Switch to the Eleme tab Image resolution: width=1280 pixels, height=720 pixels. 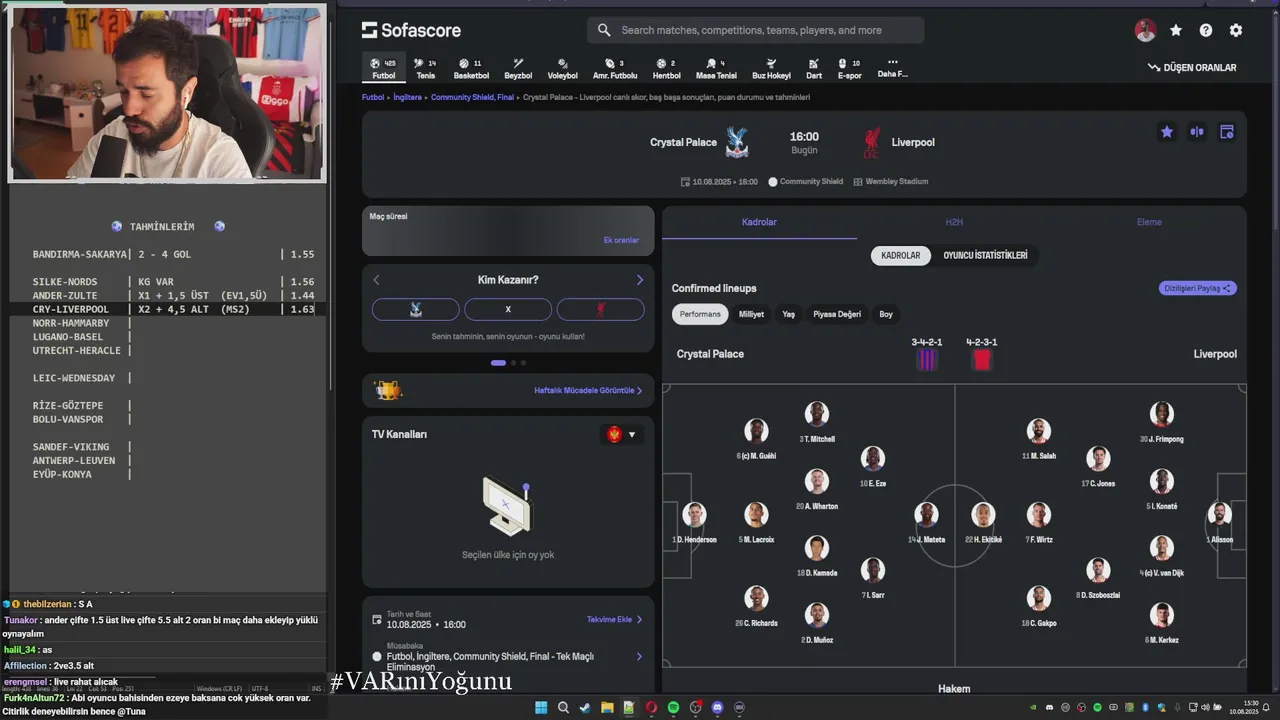1149,222
